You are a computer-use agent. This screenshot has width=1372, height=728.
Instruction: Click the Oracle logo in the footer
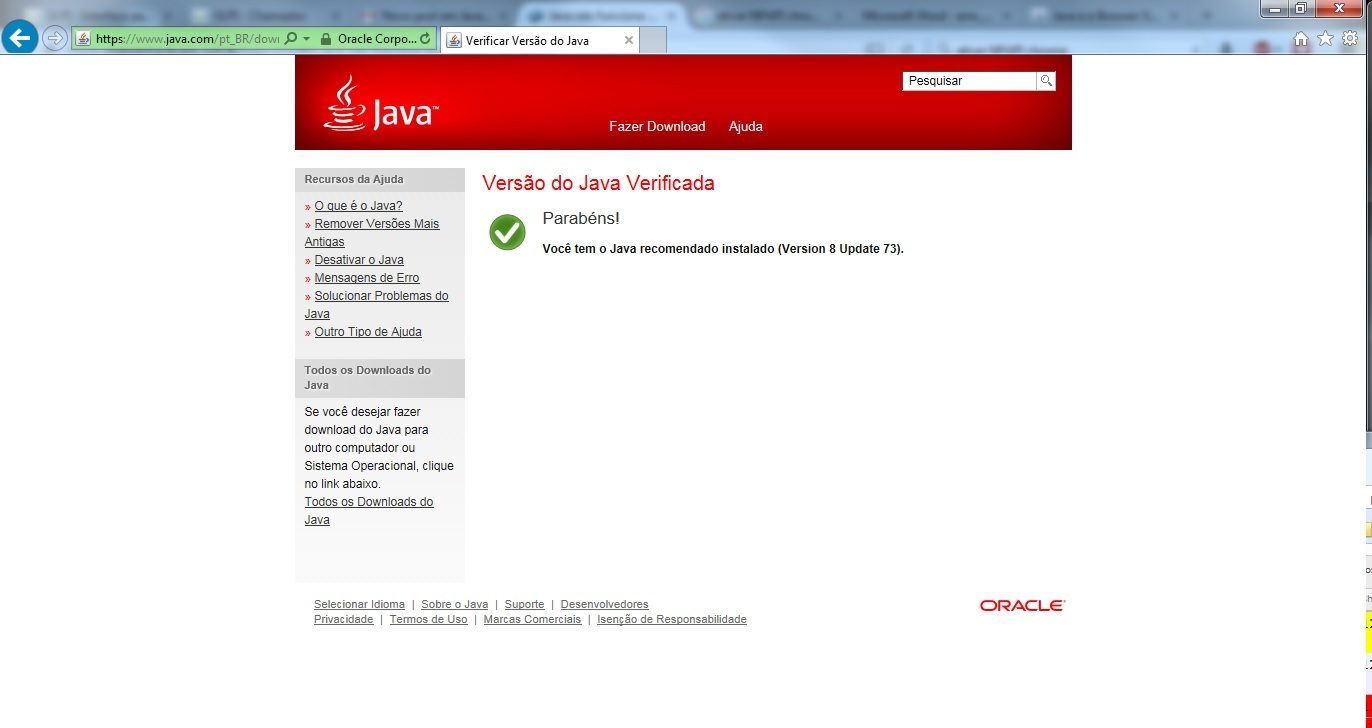tap(1022, 605)
